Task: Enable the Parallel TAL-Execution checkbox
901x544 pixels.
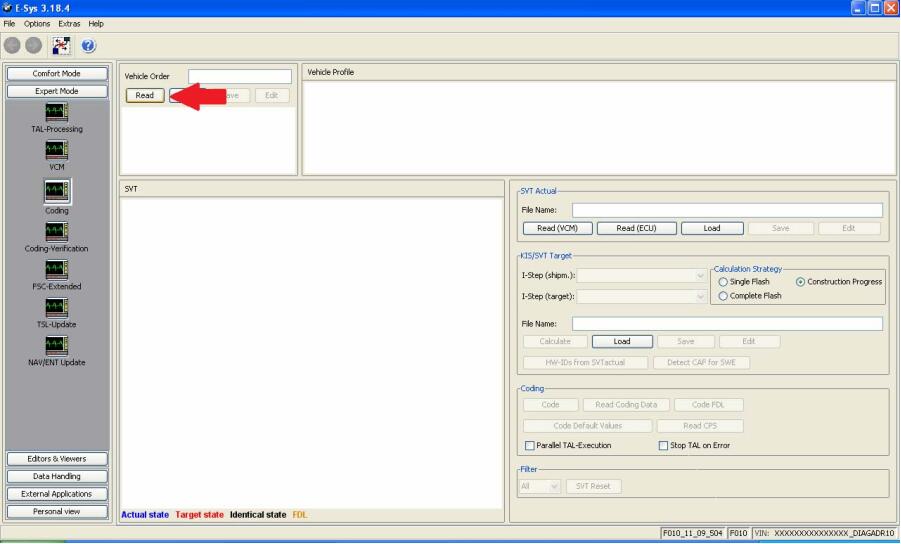Action: point(529,446)
